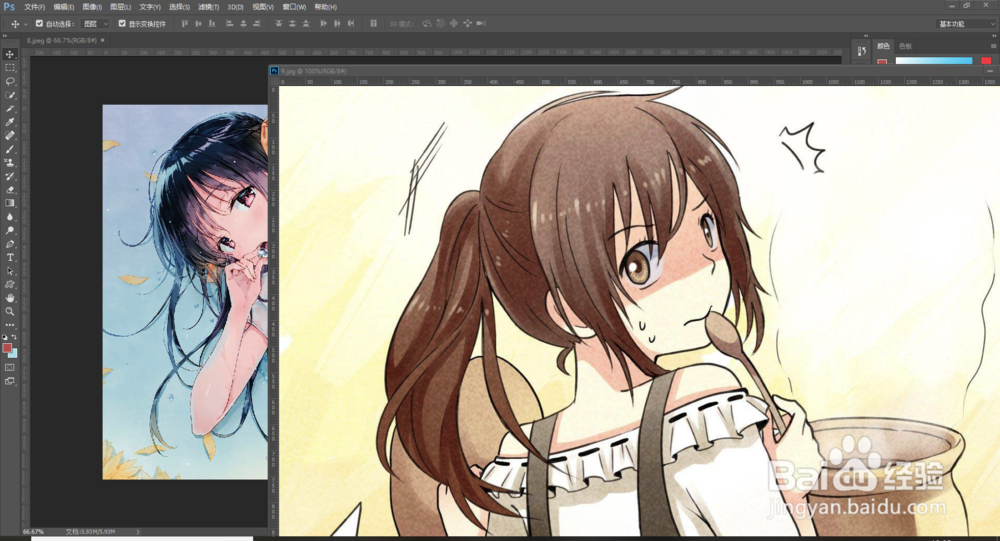The width and height of the screenshot is (1000, 541).
Task: Select the Zoom magnifier tool
Action: [x=10, y=311]
